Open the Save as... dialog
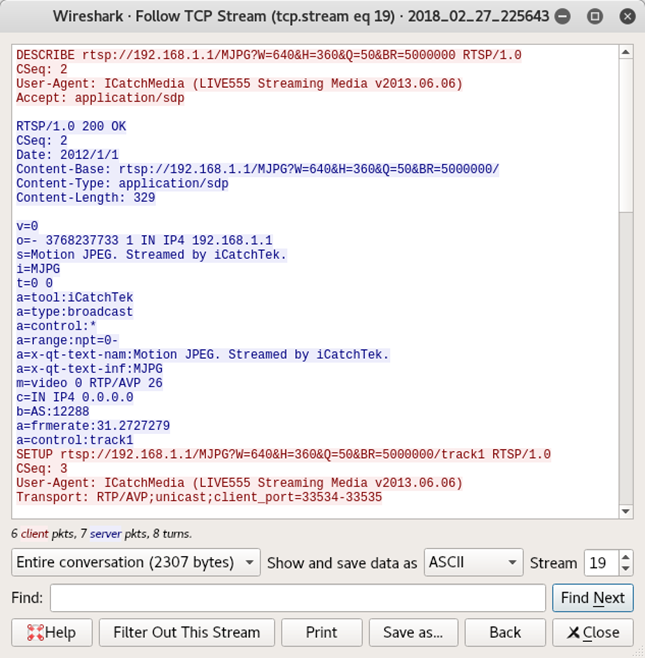 (x=413, y=632)
